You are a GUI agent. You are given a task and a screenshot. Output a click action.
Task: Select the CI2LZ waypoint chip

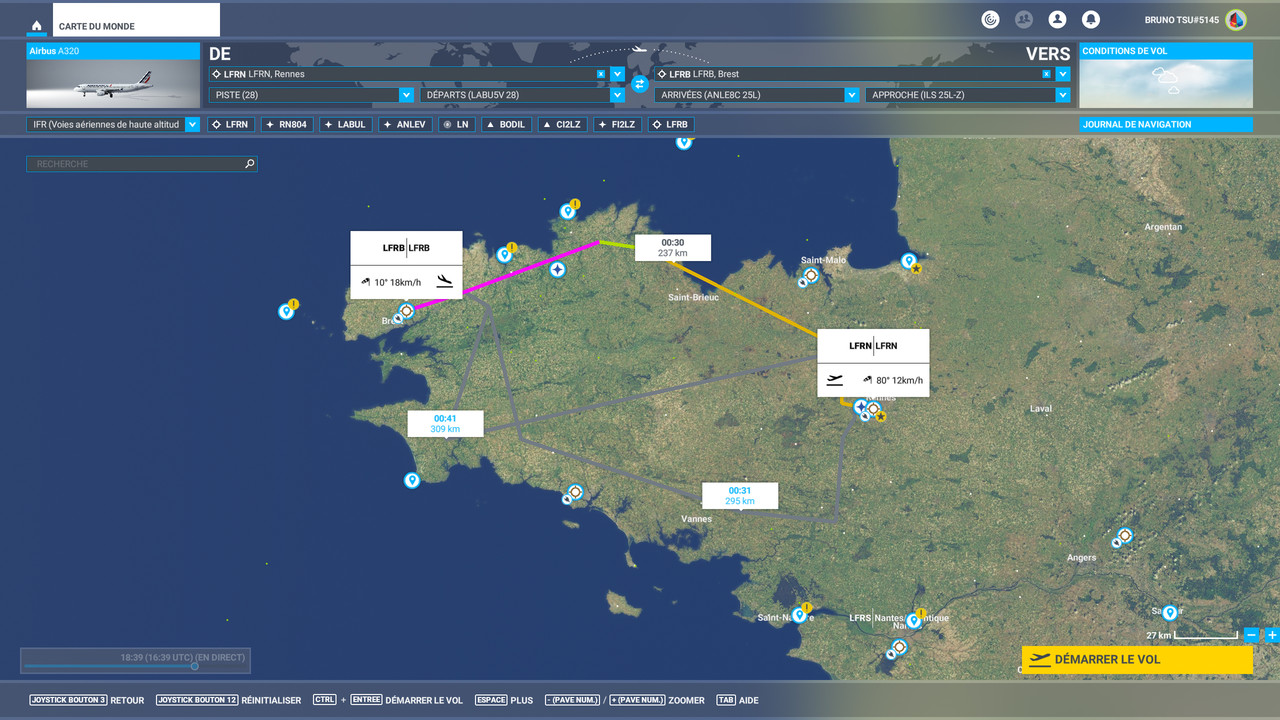point(562,125)
